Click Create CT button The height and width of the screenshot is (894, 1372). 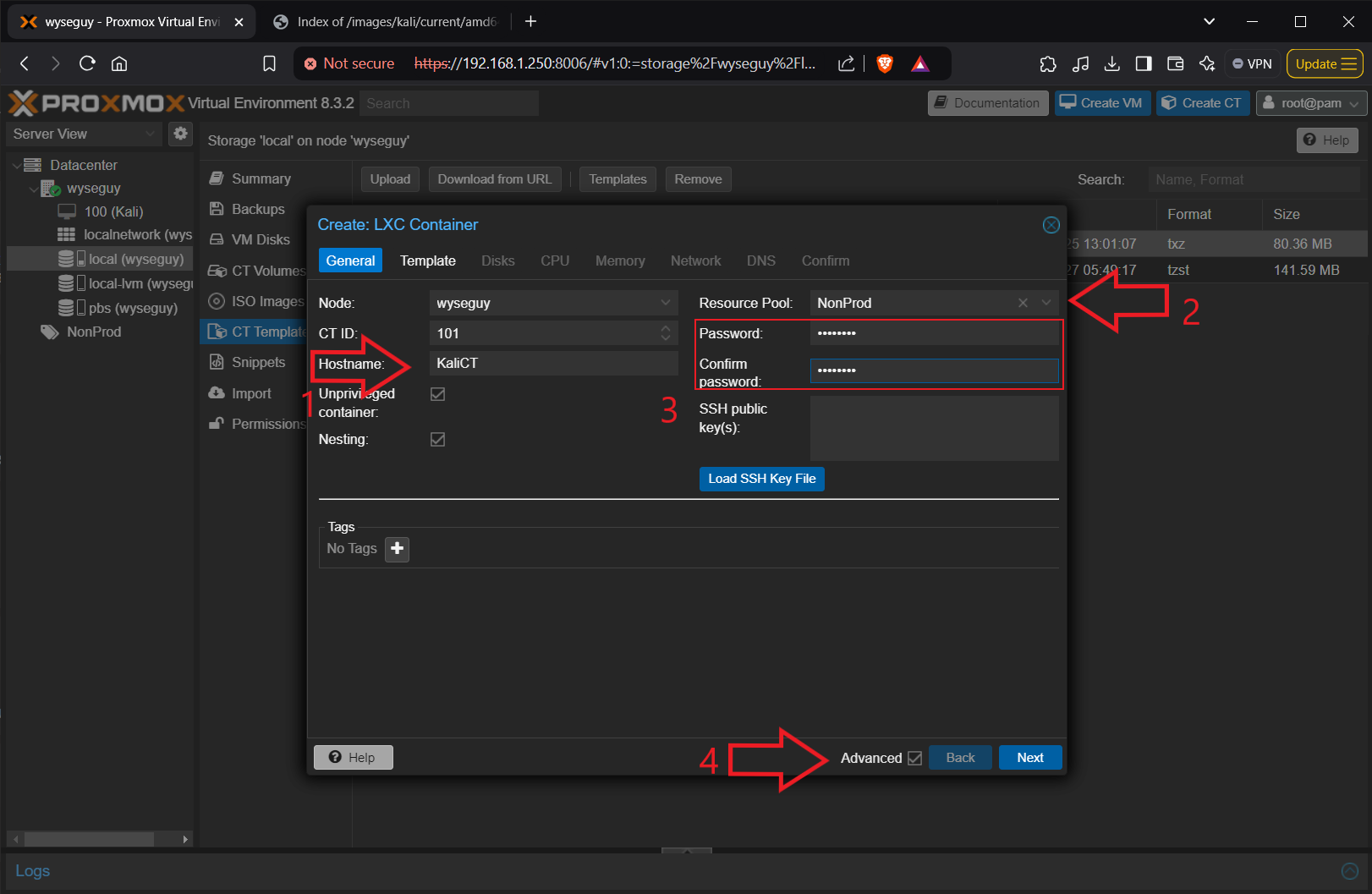1202,103
